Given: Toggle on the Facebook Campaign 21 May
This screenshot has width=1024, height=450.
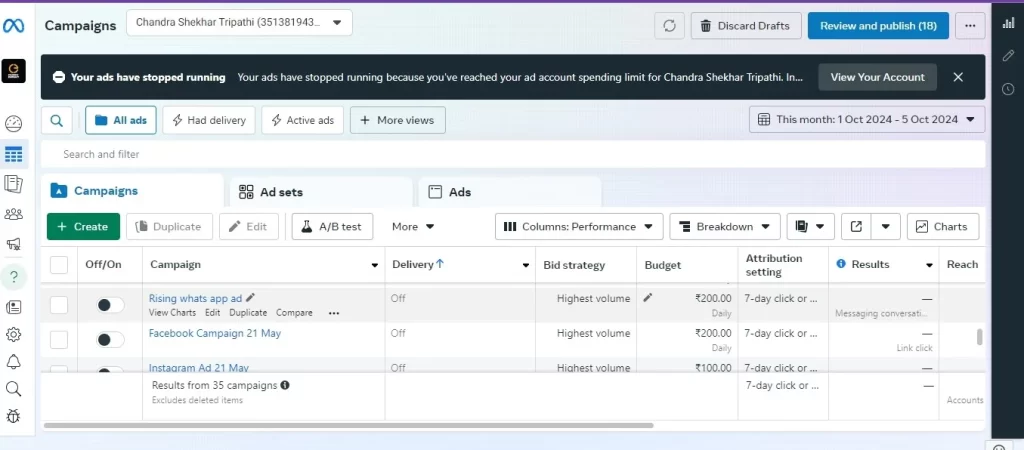Looking at the screenshot, I should click(x=109, y=340).
